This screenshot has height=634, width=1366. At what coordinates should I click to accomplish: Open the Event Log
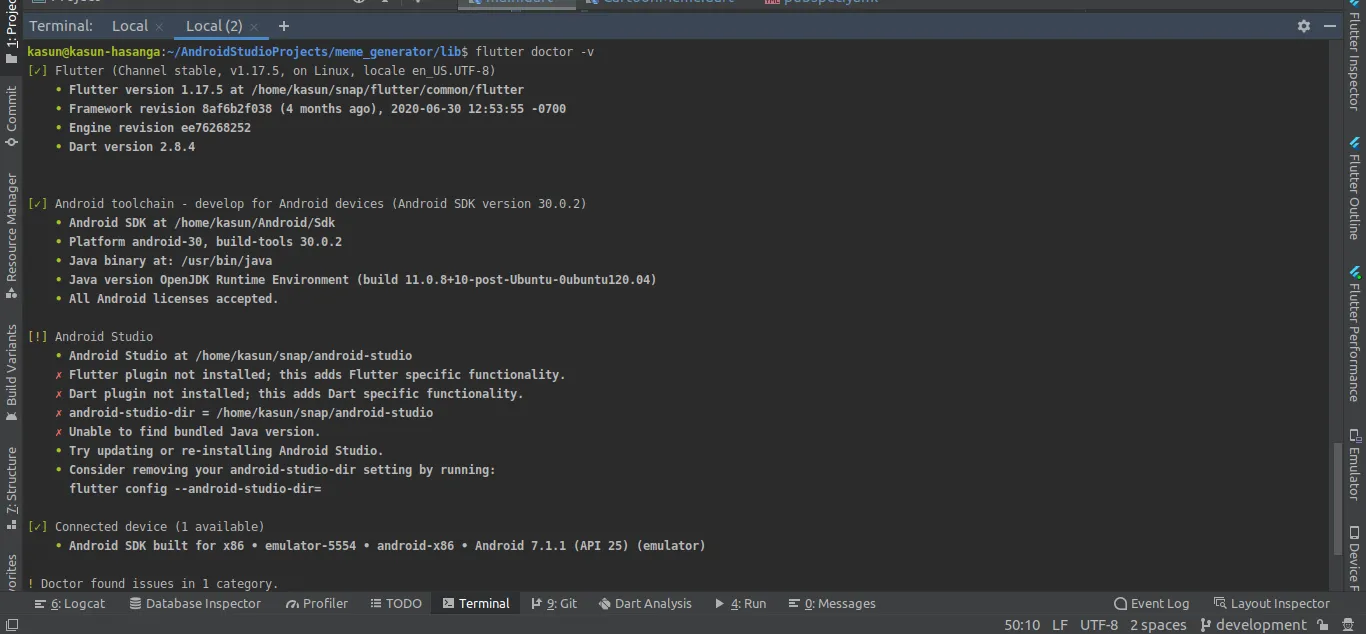1152,603
